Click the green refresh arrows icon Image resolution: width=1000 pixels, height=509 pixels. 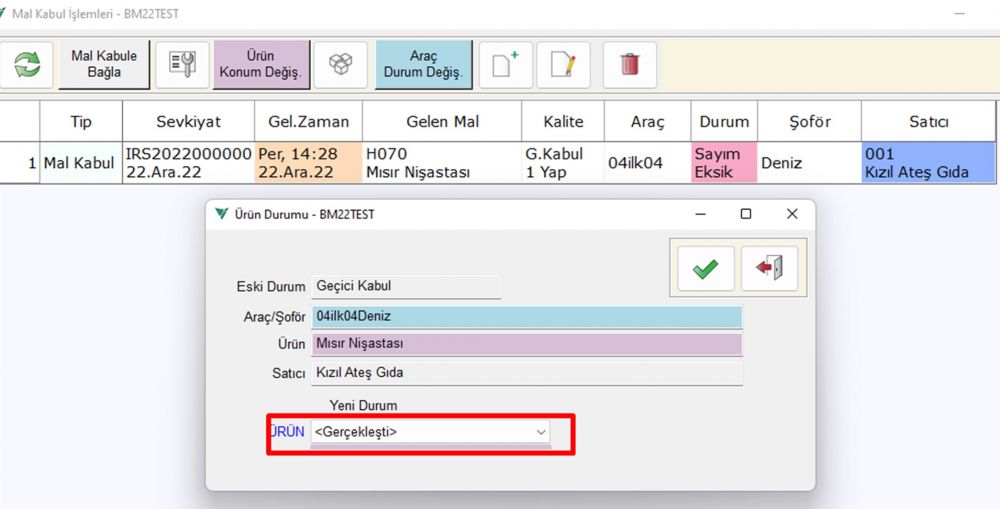coord(28,65)
